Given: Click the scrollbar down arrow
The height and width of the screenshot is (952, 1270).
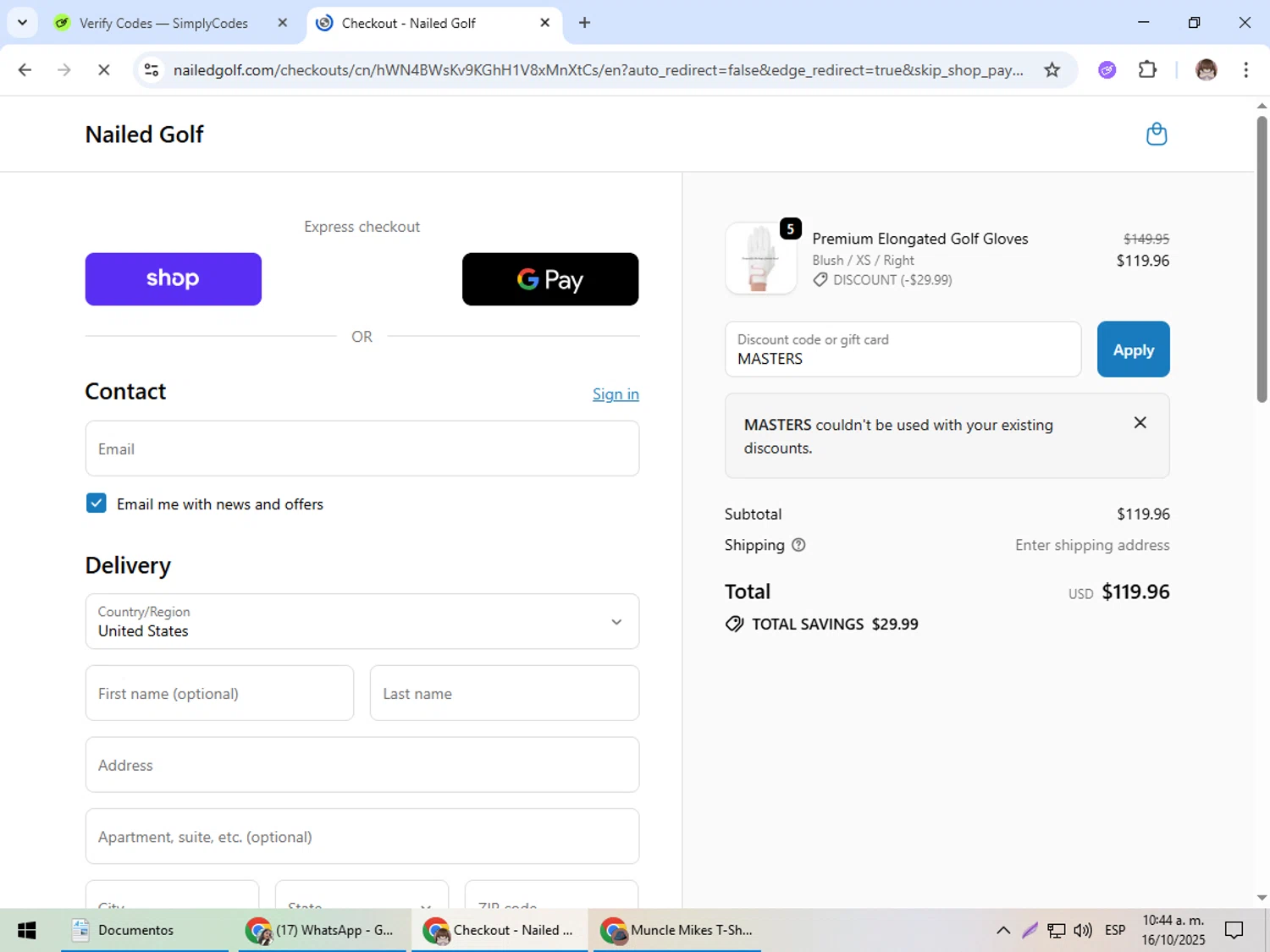Looking at the screenshot, I should click(x=1262, y=898).
